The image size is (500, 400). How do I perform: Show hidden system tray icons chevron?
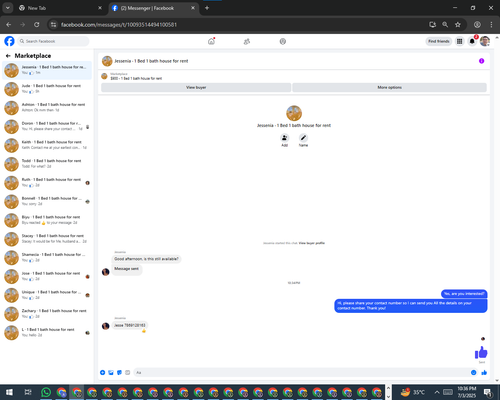[437, 392]
